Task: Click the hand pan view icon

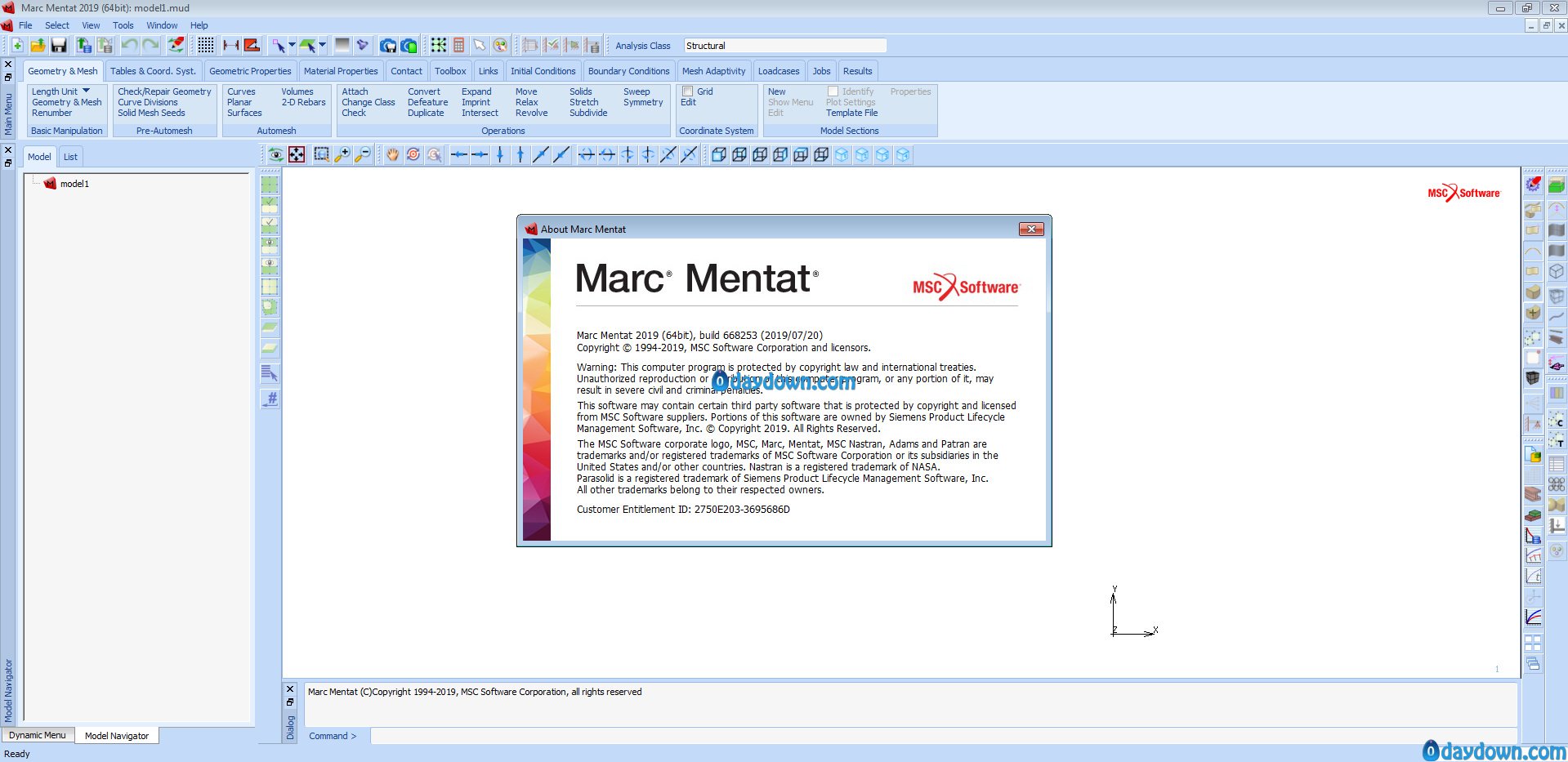Action: (x=393, y=154)
